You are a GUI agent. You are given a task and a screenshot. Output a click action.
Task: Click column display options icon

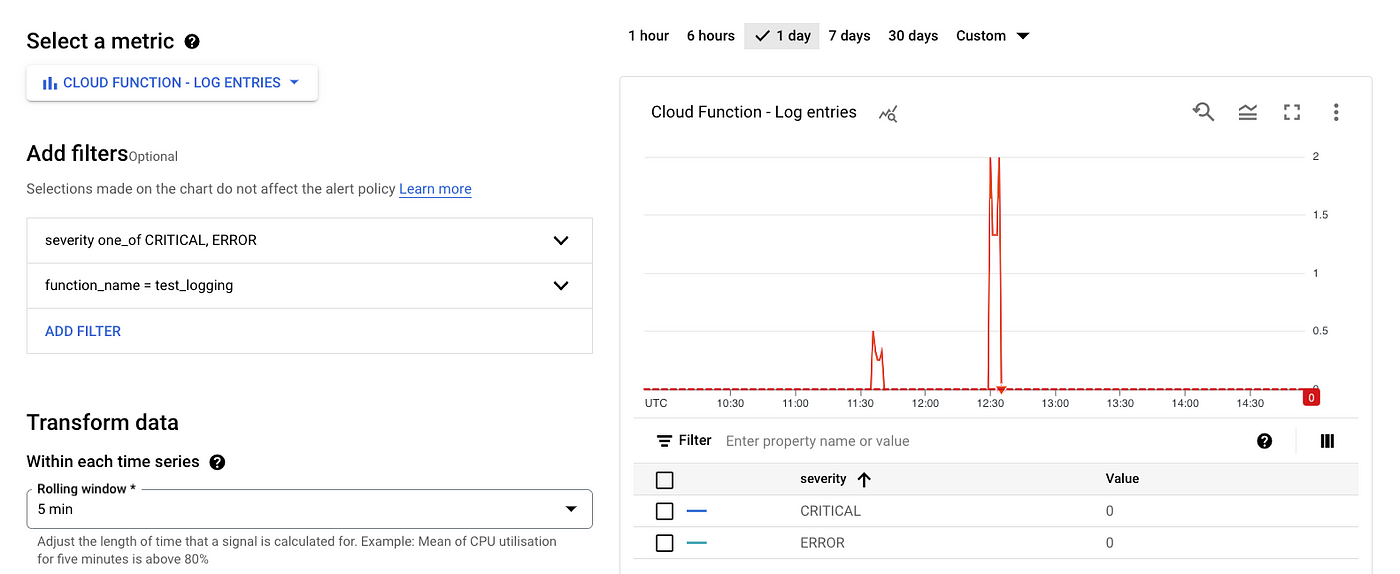[x=1328, y=441]
